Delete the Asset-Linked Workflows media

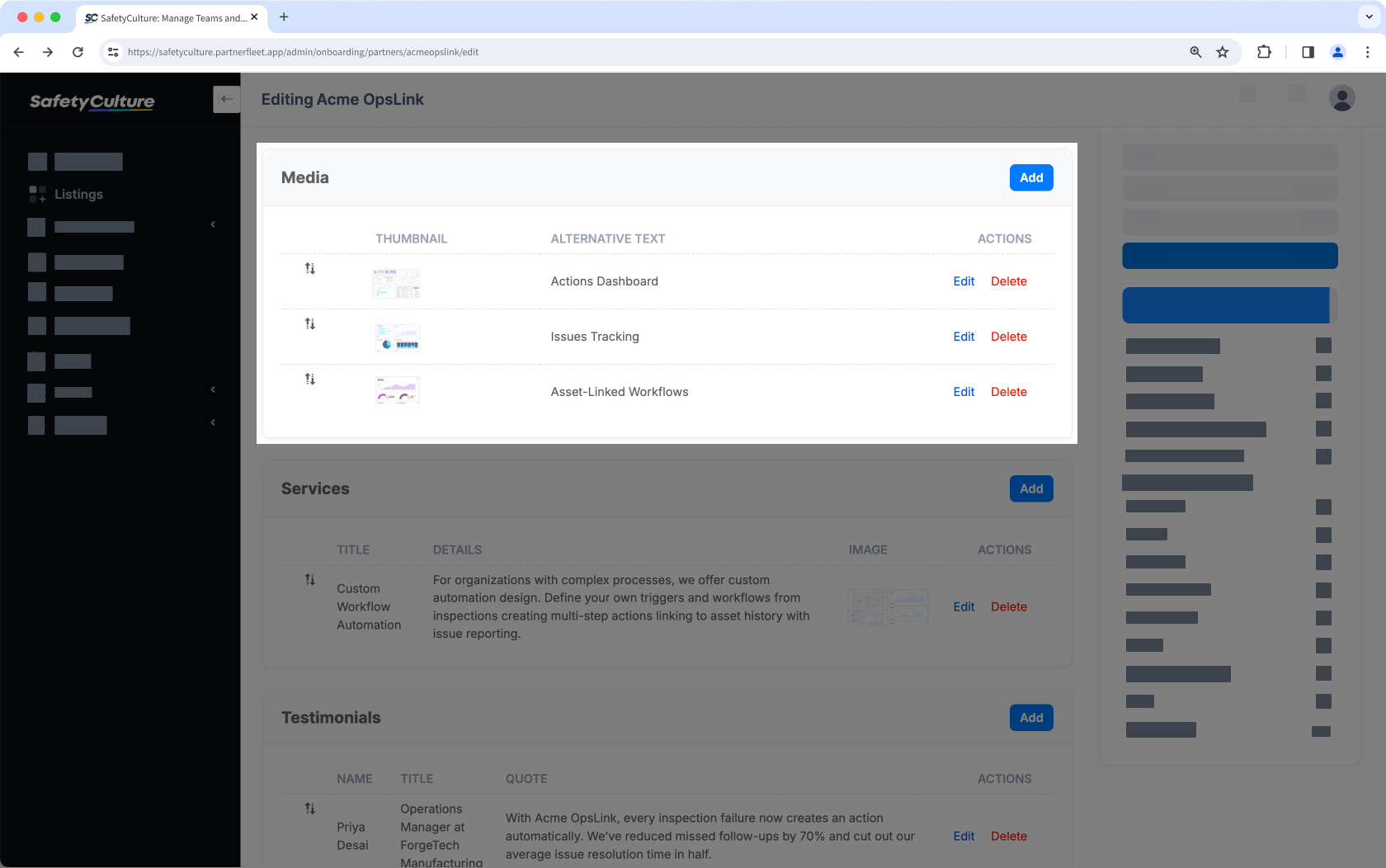click(1009, 392)
